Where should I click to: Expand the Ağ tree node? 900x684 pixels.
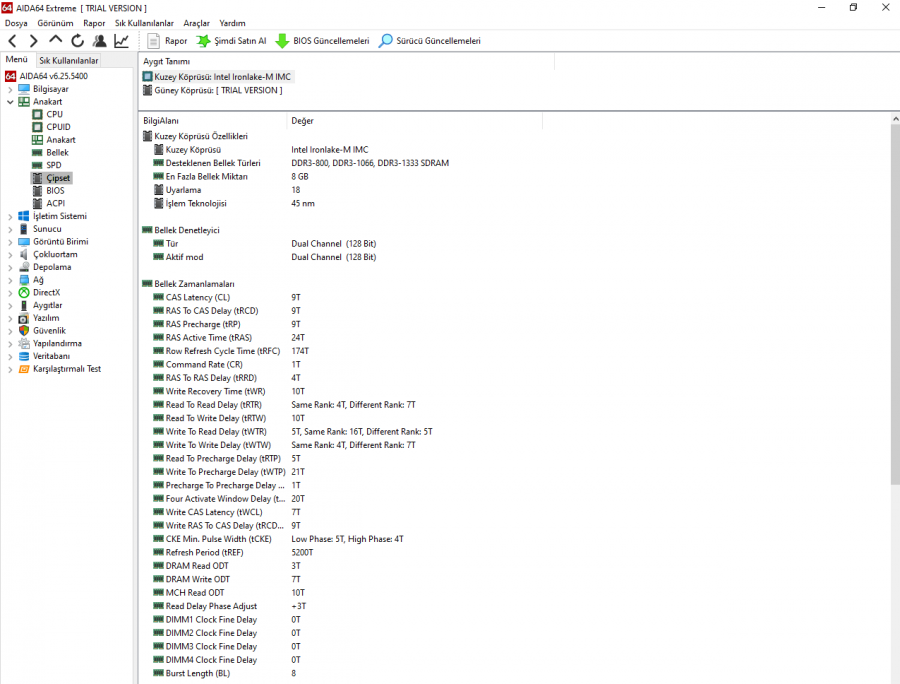10,280
